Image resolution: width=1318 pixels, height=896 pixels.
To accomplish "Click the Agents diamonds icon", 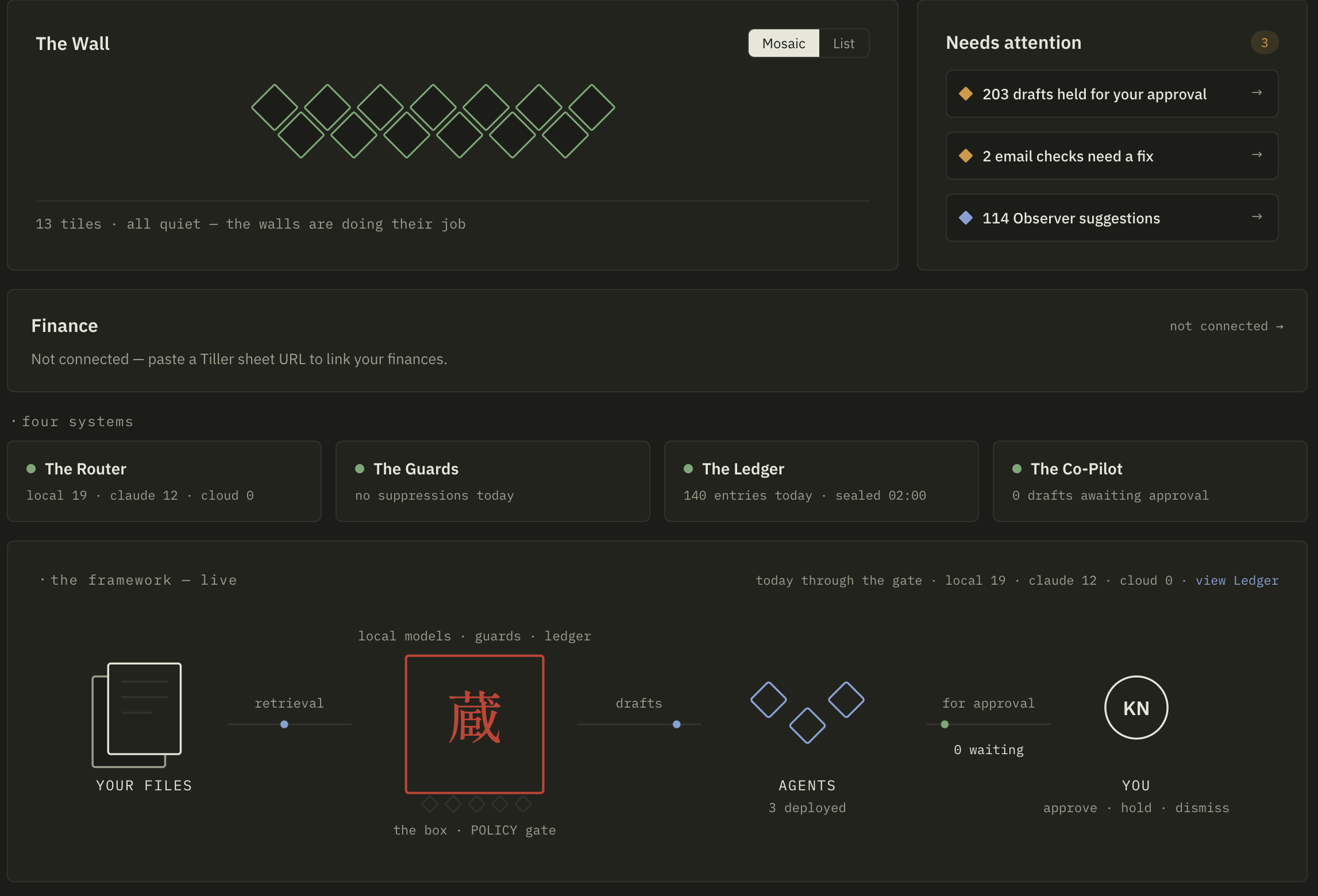I will pyautogui.click(x=807, y=713).
